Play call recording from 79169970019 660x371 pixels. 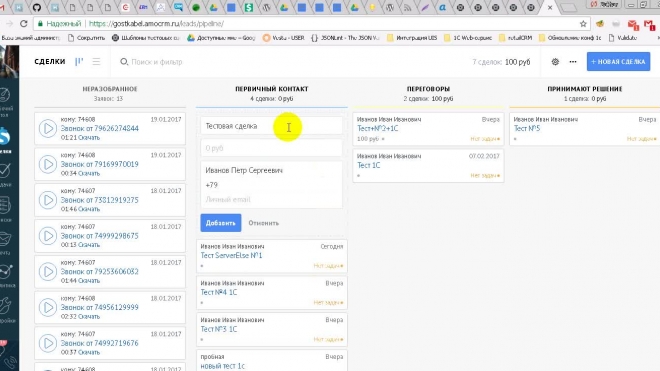48,164
